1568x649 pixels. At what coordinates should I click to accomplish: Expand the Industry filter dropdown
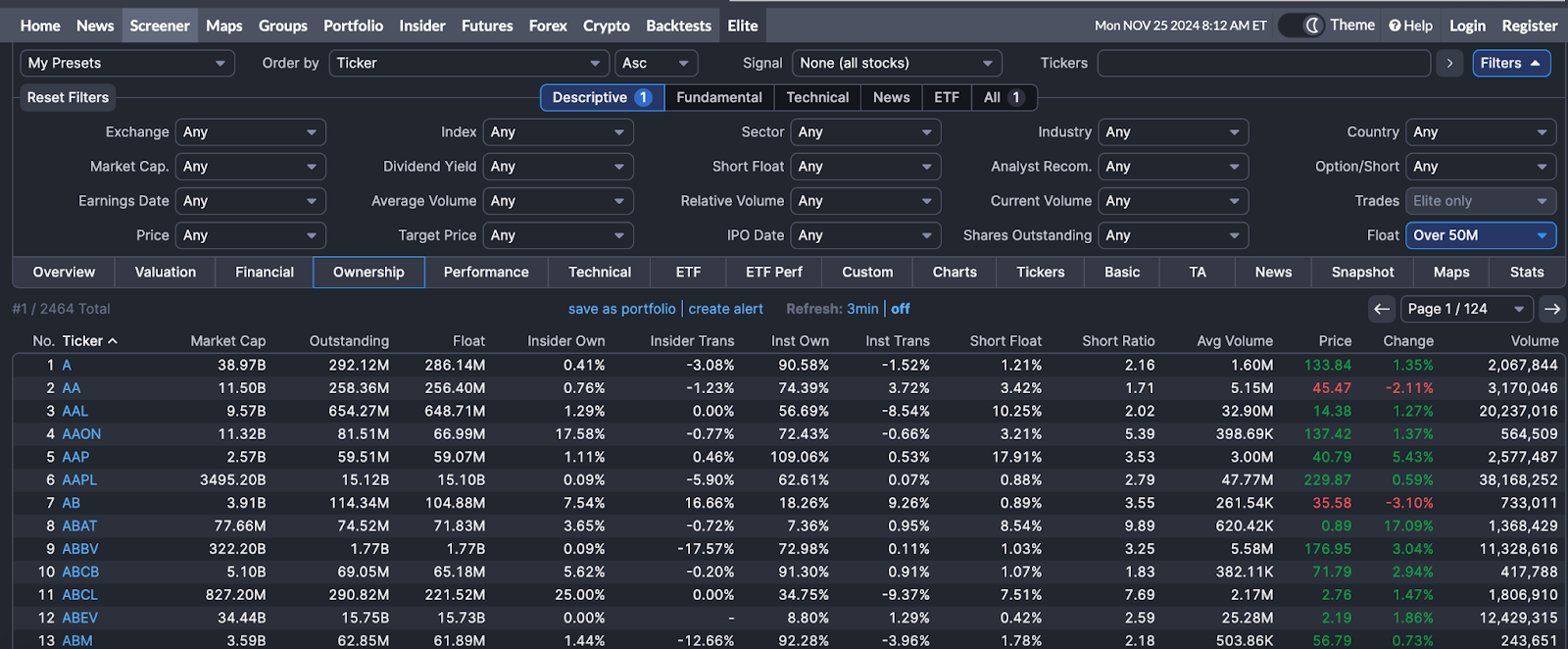pyautogui.click(x=1173, y=132)
